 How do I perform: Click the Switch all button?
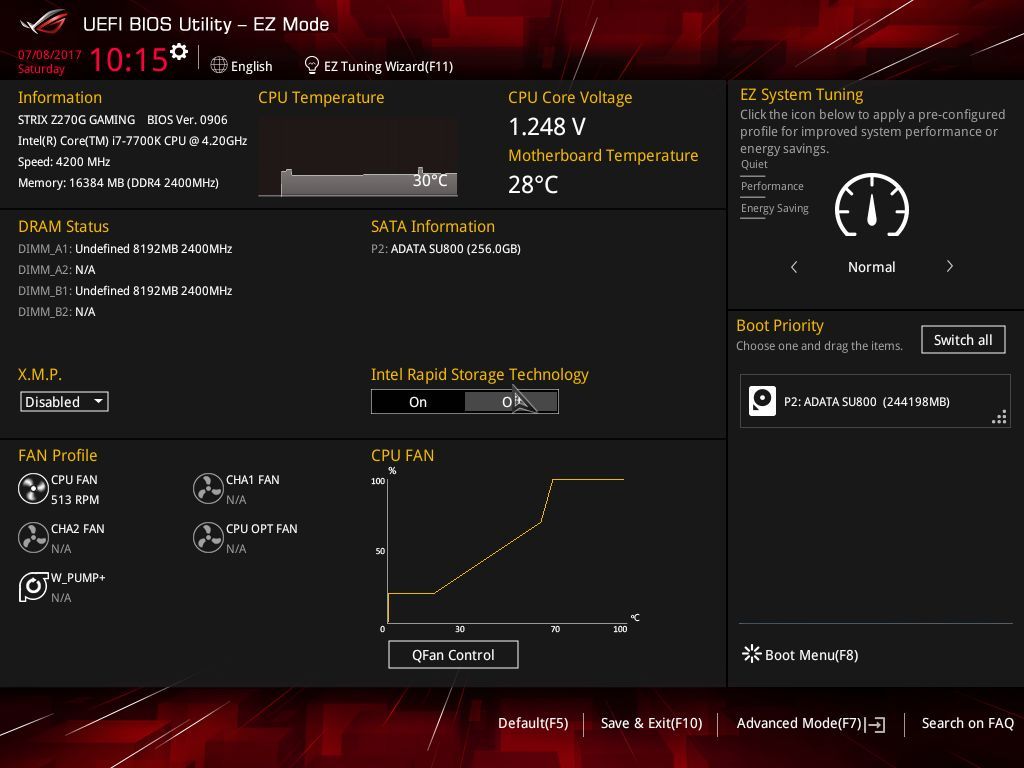point(963,340)
